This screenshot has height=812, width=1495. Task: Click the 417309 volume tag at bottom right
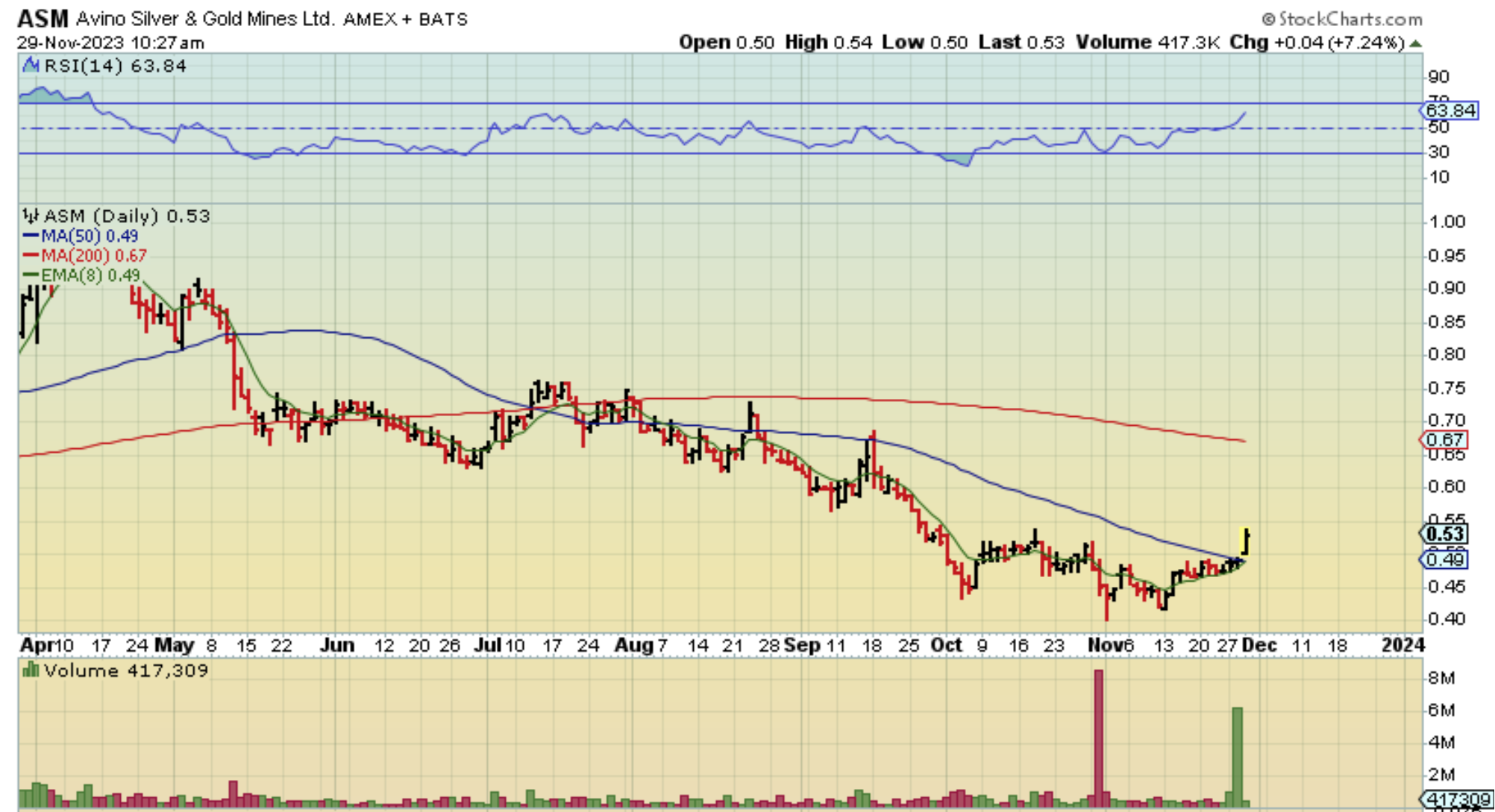(x=1455, y=799)
